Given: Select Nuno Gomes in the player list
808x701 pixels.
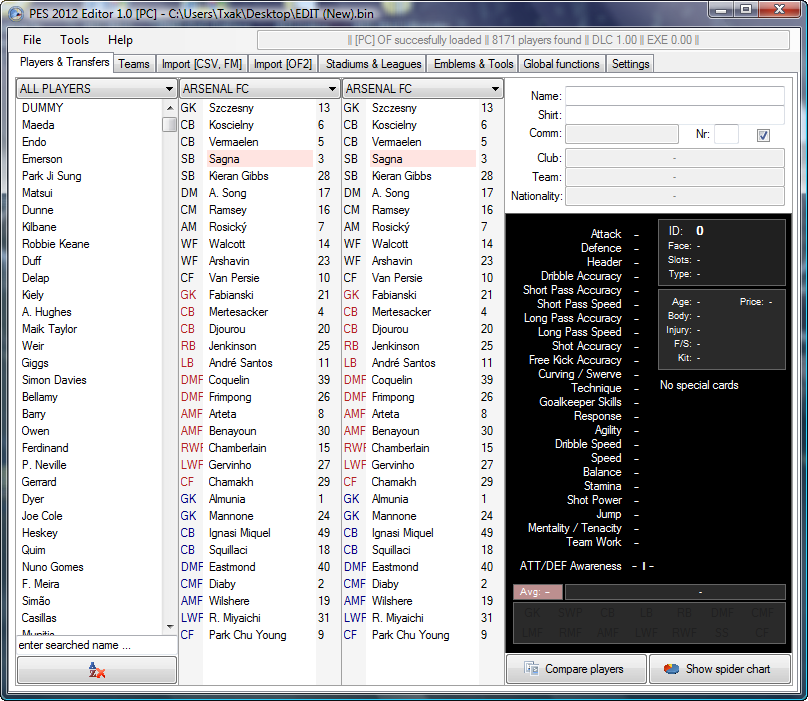Looking at the screenshot, I should tap(53, 567).
